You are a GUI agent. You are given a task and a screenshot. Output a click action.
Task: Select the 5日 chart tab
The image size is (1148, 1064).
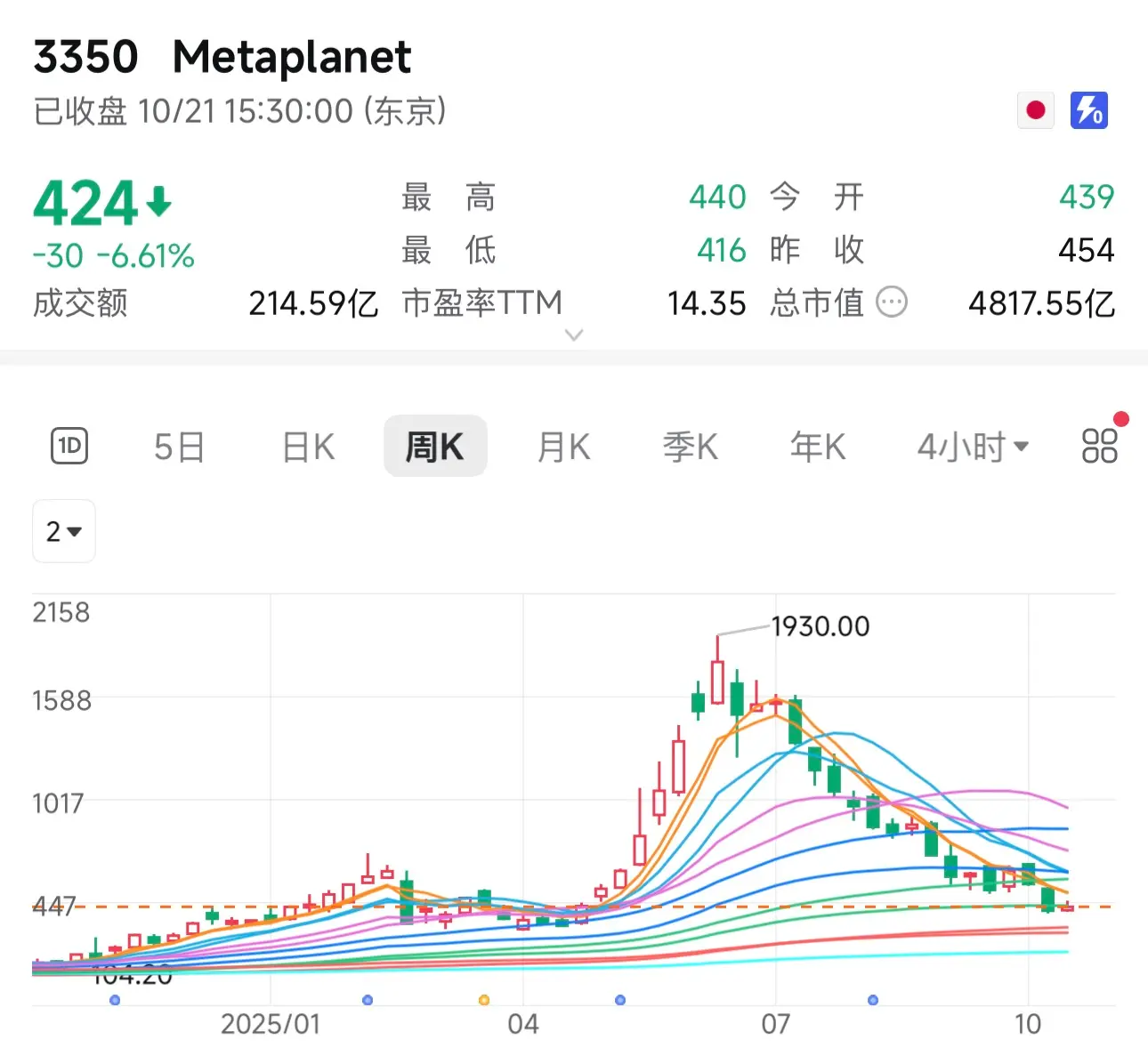179,446
